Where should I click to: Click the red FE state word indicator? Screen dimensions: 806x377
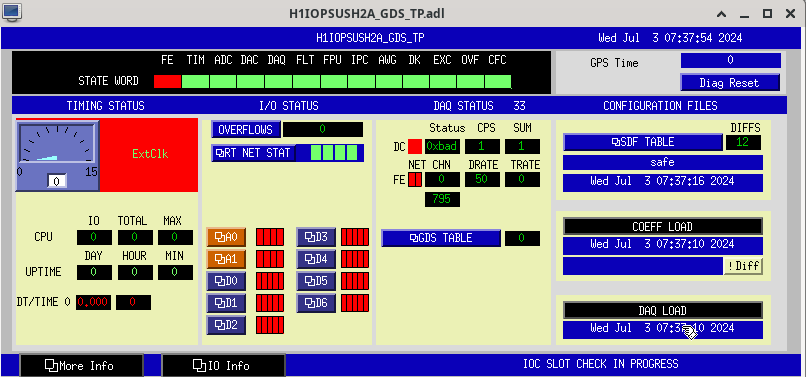pos(168,81)
